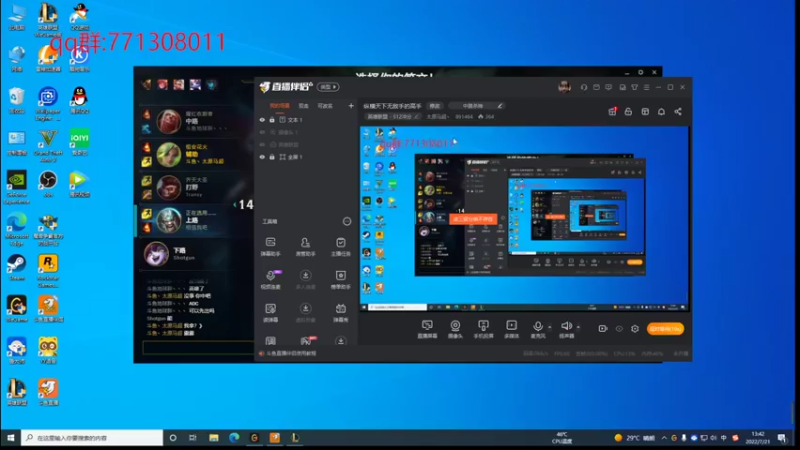Open the 主播任务 tool
800x450 pixels.
(340, 246)
